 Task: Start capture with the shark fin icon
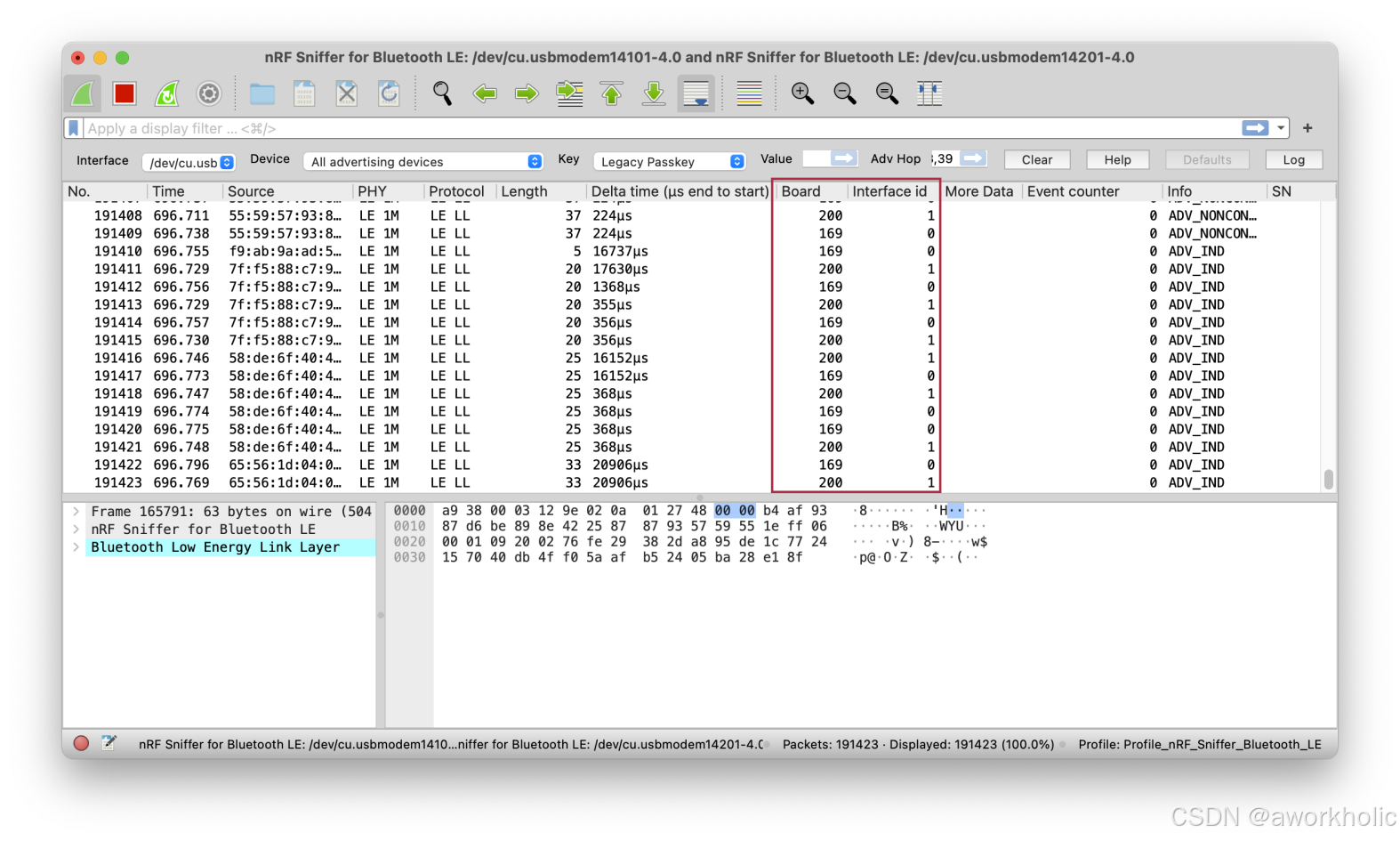83,93
